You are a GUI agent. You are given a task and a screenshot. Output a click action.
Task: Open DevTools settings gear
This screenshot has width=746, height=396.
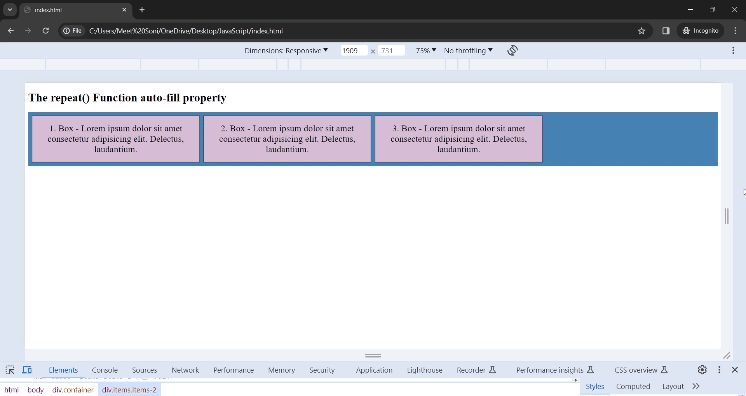tap(702, 369)
